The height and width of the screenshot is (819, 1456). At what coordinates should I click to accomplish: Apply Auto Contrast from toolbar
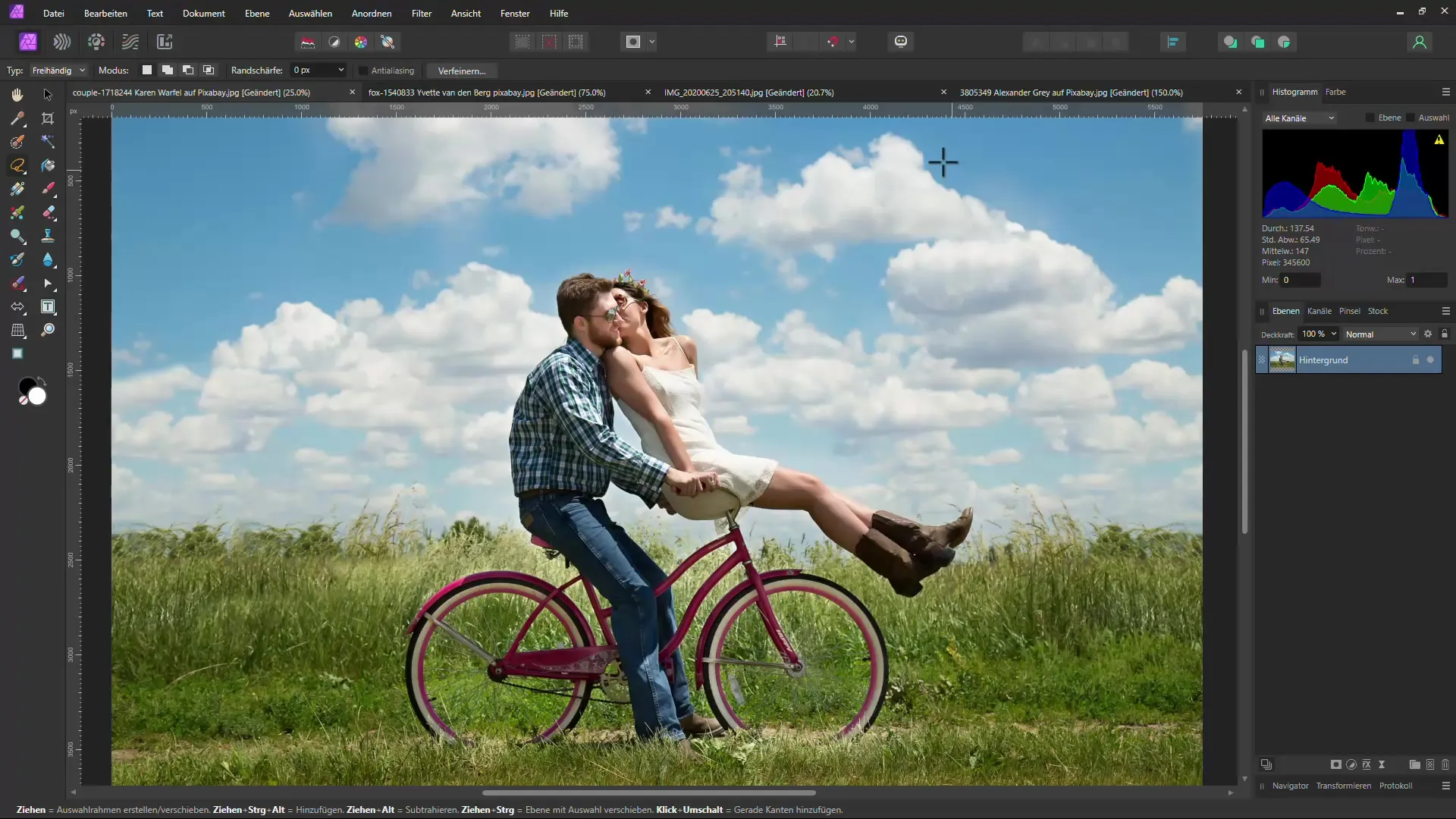(334, 42)
